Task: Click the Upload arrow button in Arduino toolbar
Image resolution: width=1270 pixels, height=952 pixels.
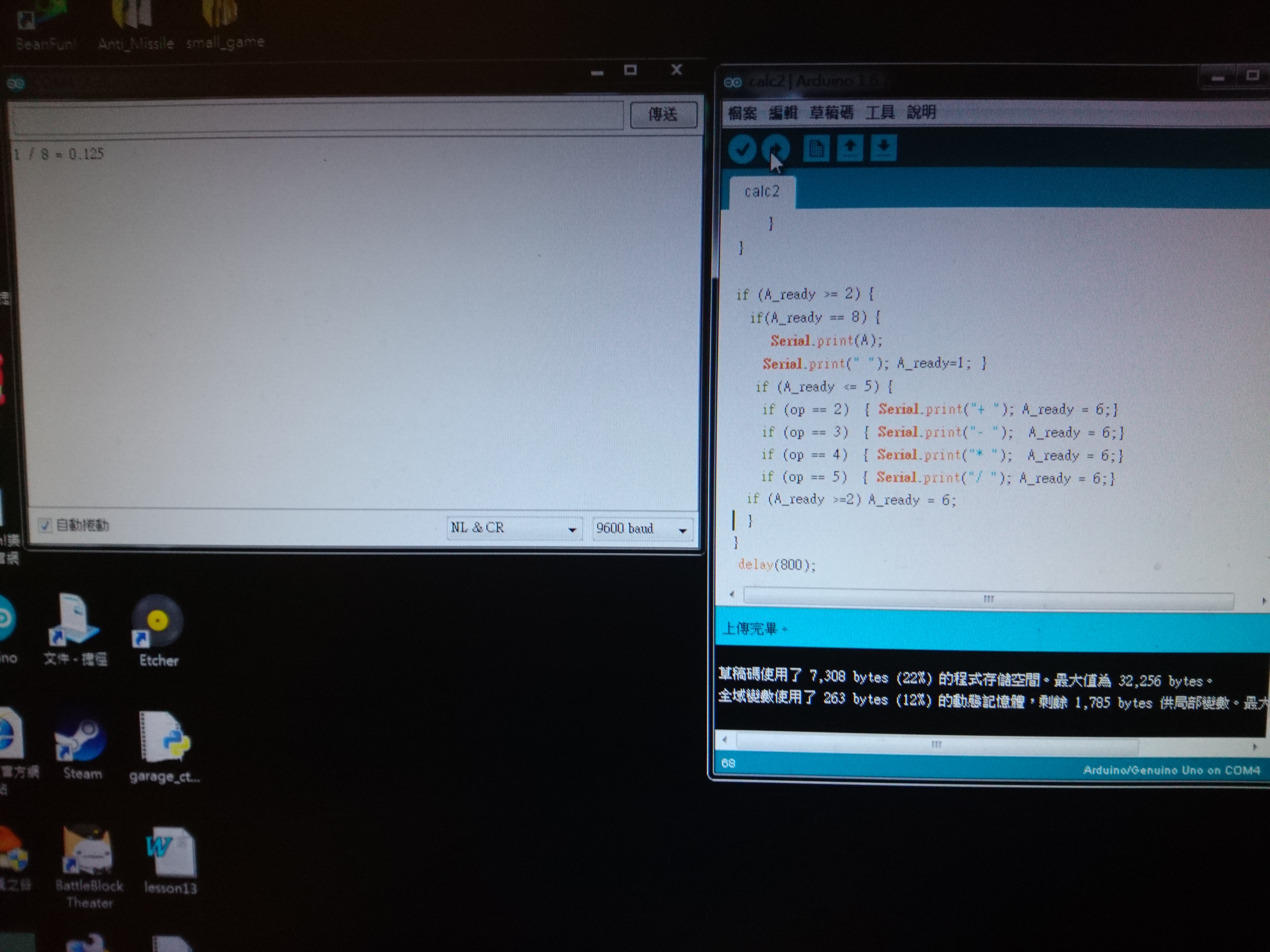Action: tap(776, 149)
